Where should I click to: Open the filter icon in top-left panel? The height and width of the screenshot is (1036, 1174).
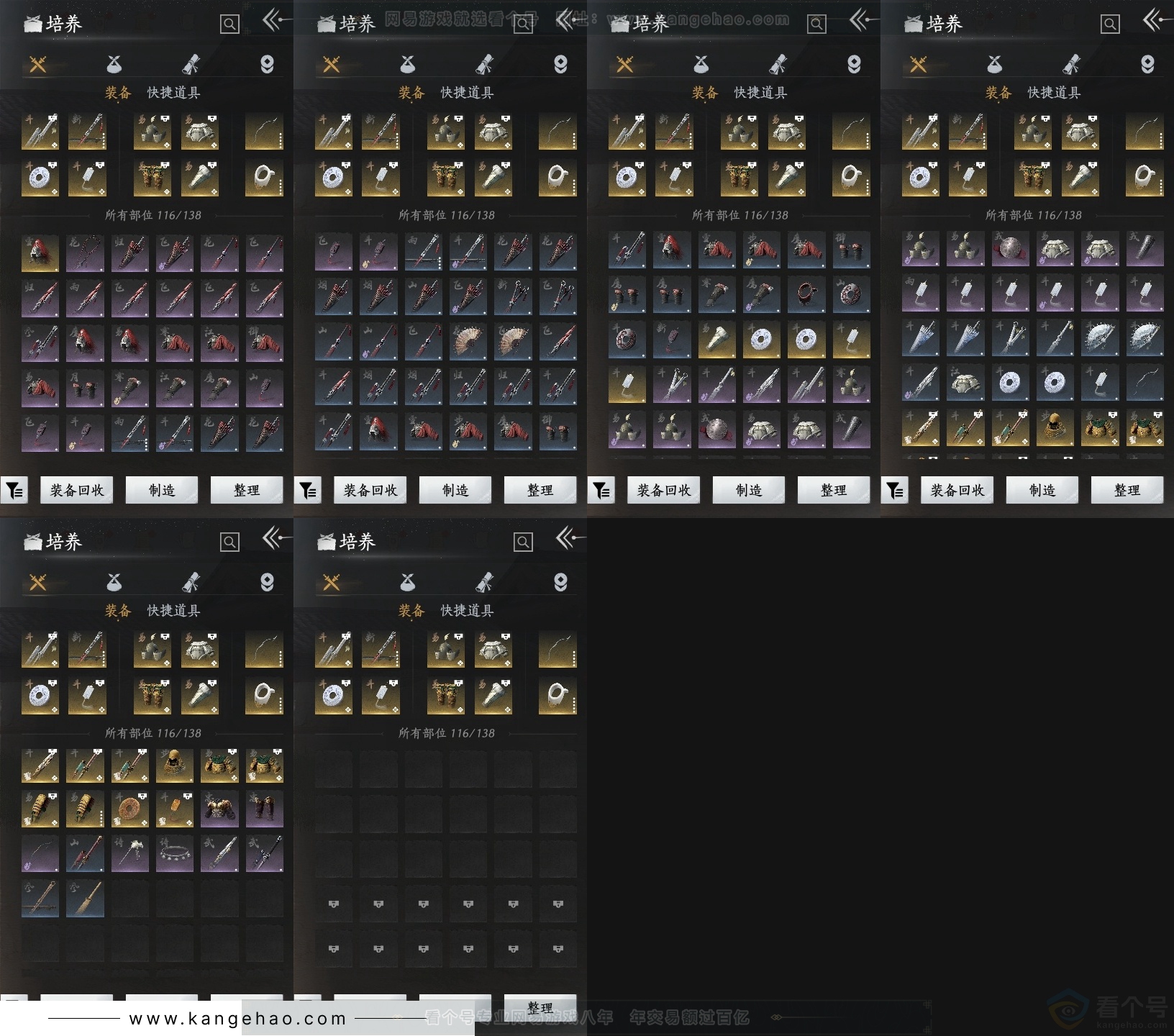14,491
